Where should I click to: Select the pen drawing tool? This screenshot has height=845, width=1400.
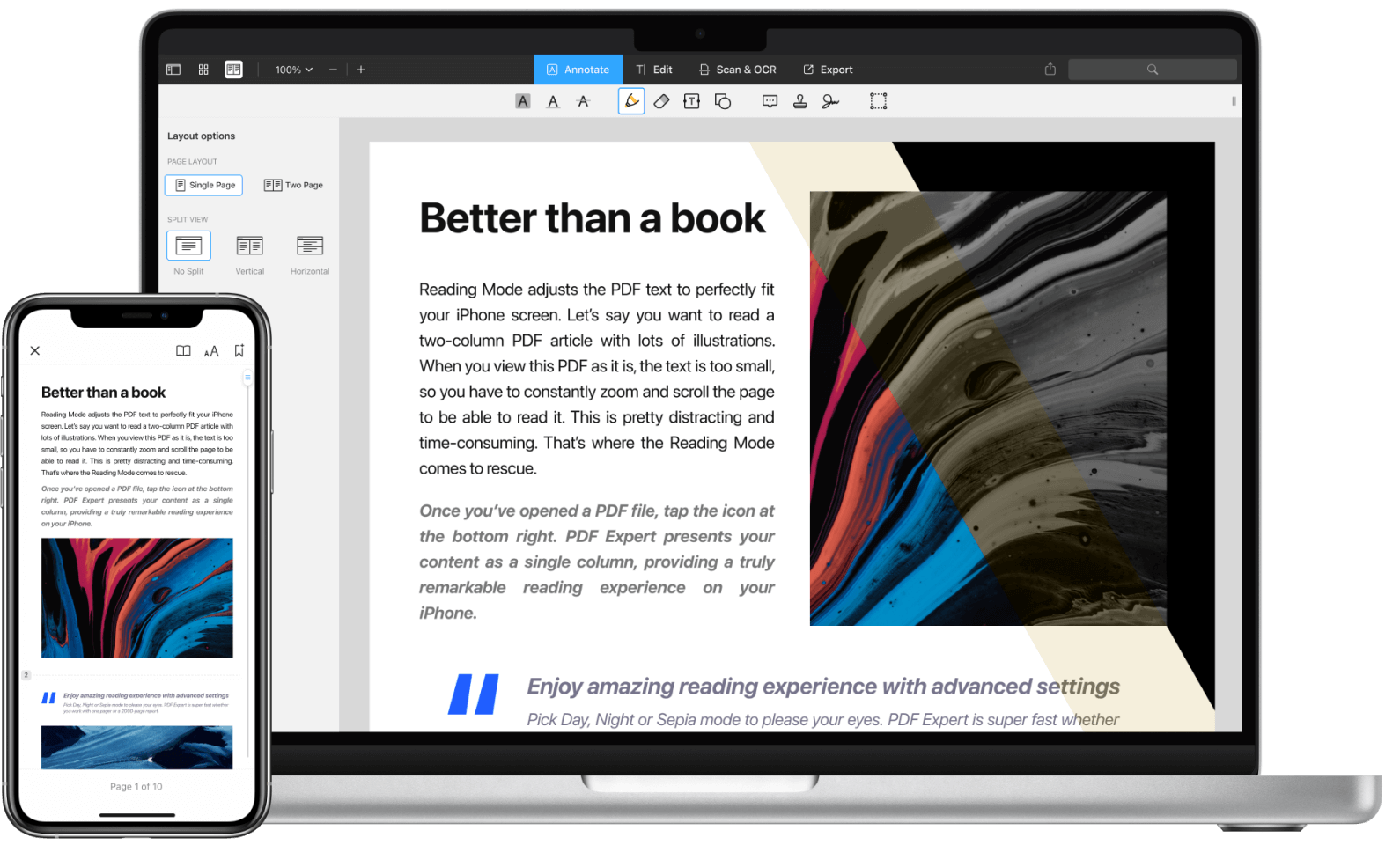631,101
